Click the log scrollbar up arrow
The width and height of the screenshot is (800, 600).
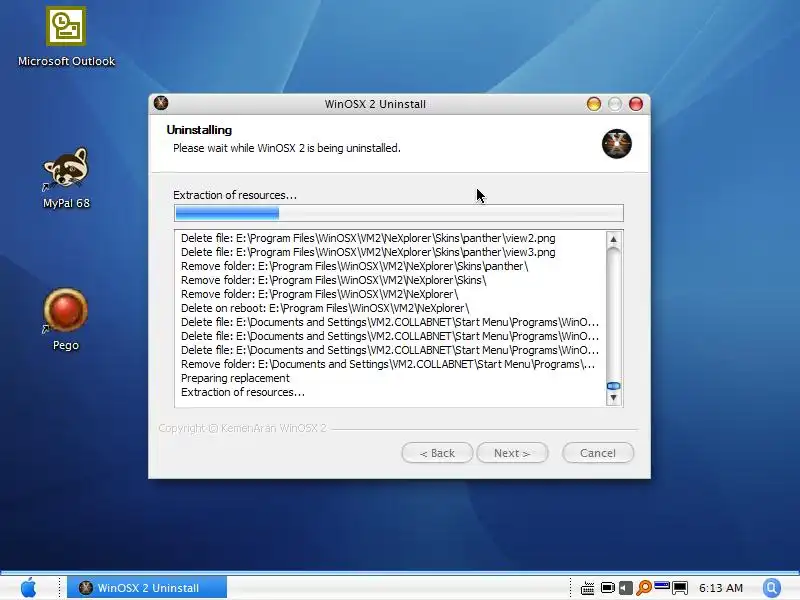[614, 239]
